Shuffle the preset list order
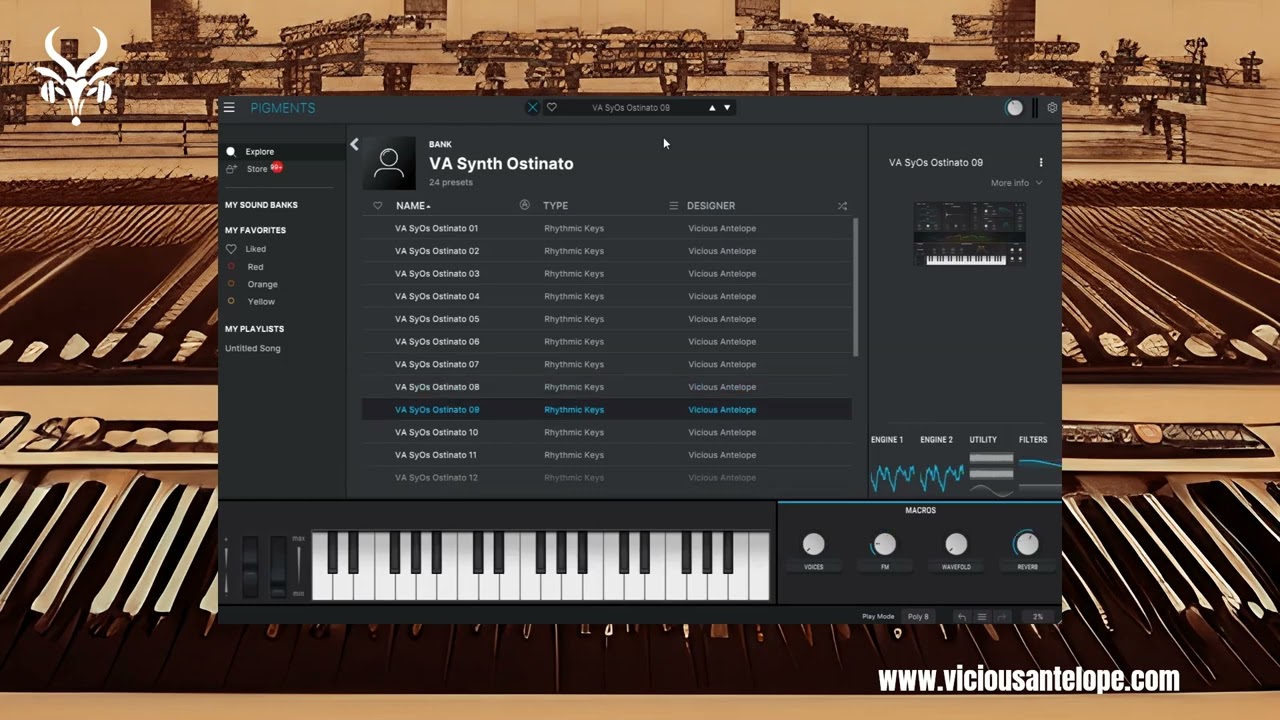 (842, 206)
